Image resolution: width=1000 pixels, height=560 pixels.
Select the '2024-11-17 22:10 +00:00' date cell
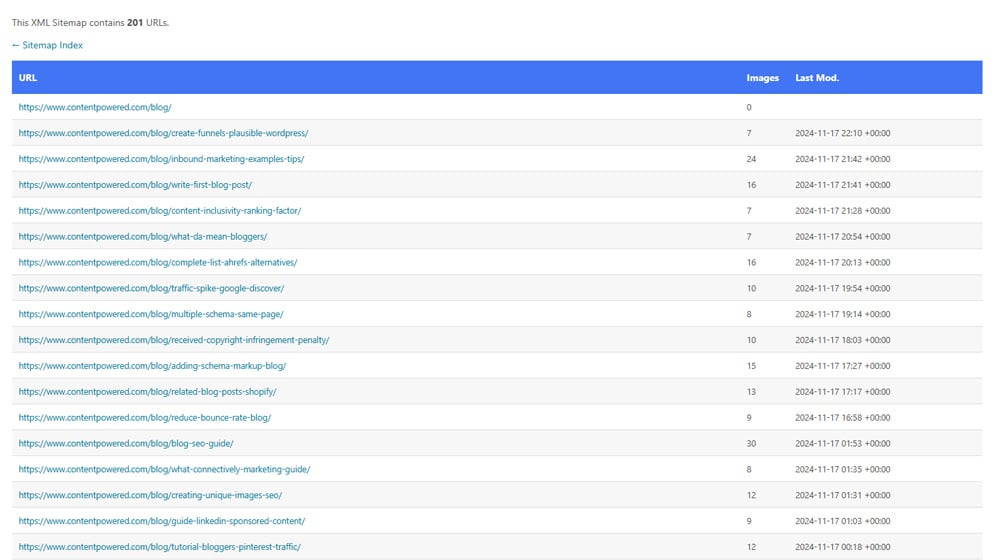842,133
